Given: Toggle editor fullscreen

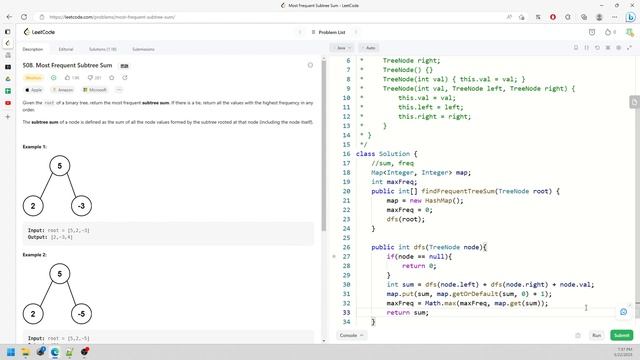Looking at the screenshot, I should [x=629, y=48].
